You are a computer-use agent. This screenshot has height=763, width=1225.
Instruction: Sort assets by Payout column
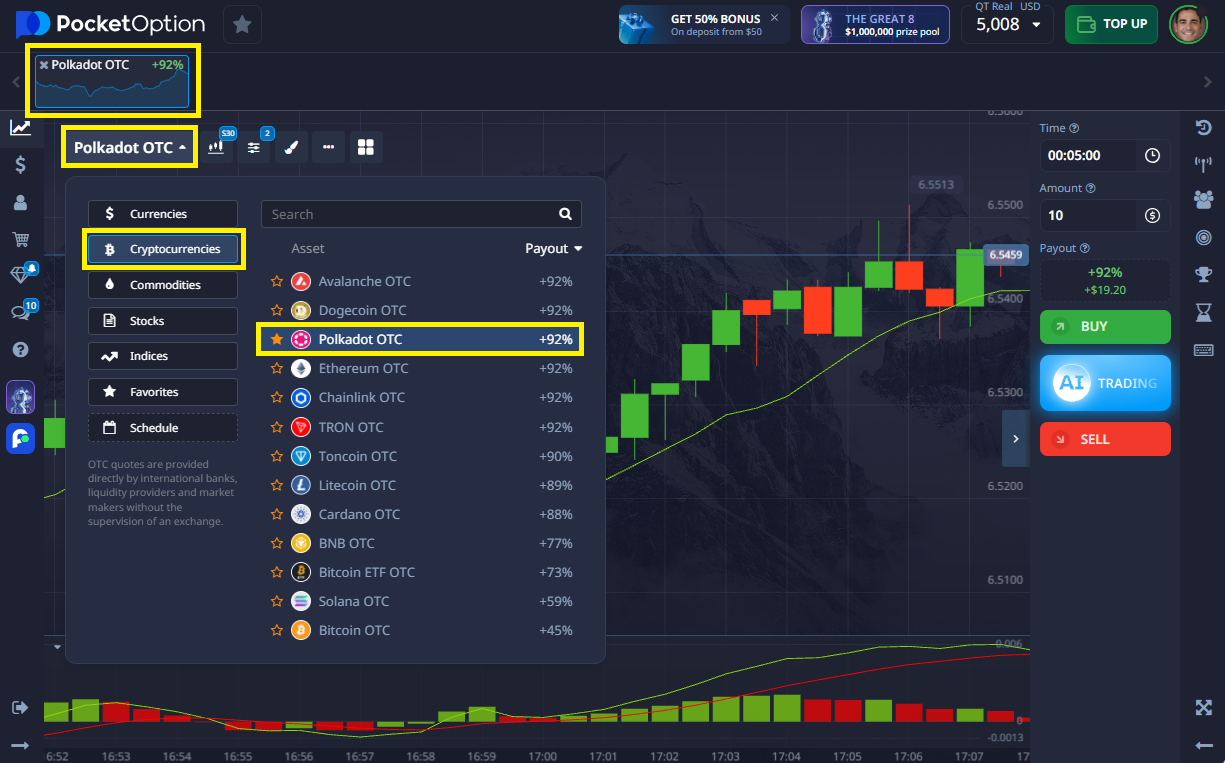click(x=553, y=249)
